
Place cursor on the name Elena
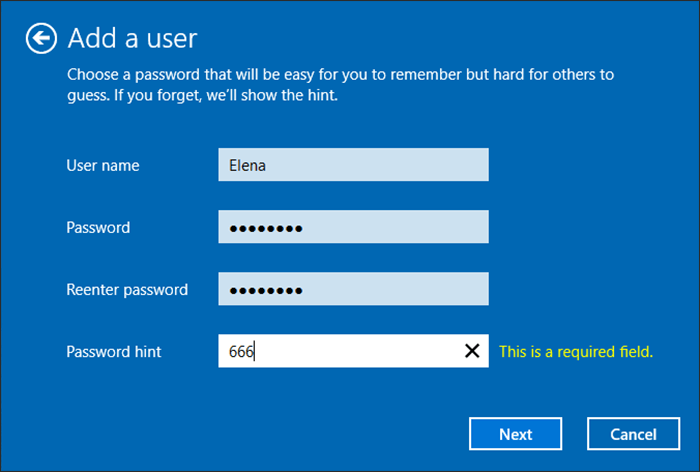coord(248,165)
